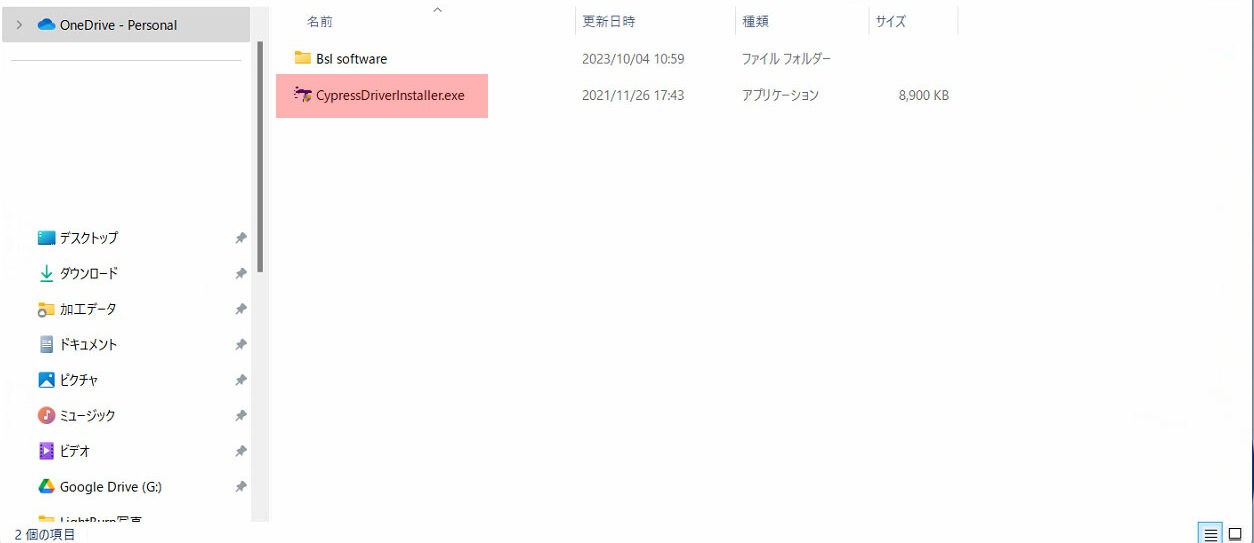Image resolution: width=1254 pixels, height=543 pixels.
Task: Open ピクチャ in quick access
Action: tap(79, 380)
